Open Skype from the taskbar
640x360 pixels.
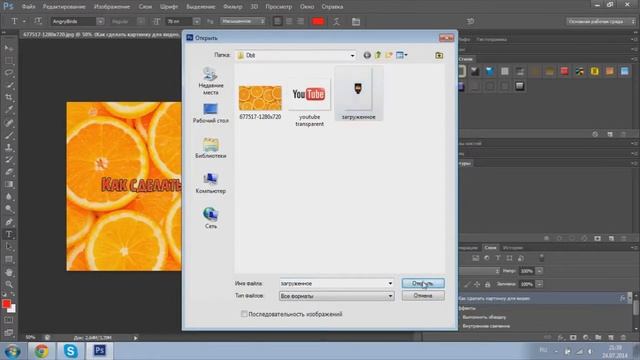(70, 351)
